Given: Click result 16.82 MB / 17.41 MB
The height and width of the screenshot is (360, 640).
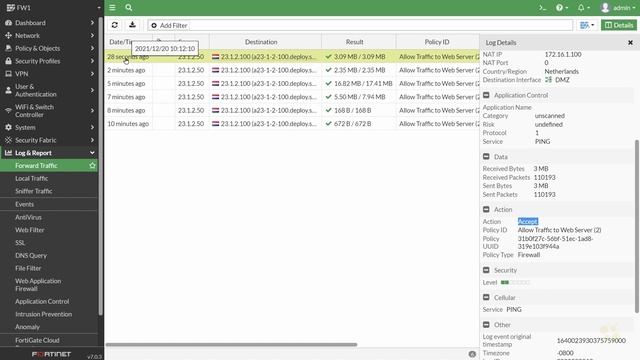Looking at the screenshot, I should [x=363, y=83].
